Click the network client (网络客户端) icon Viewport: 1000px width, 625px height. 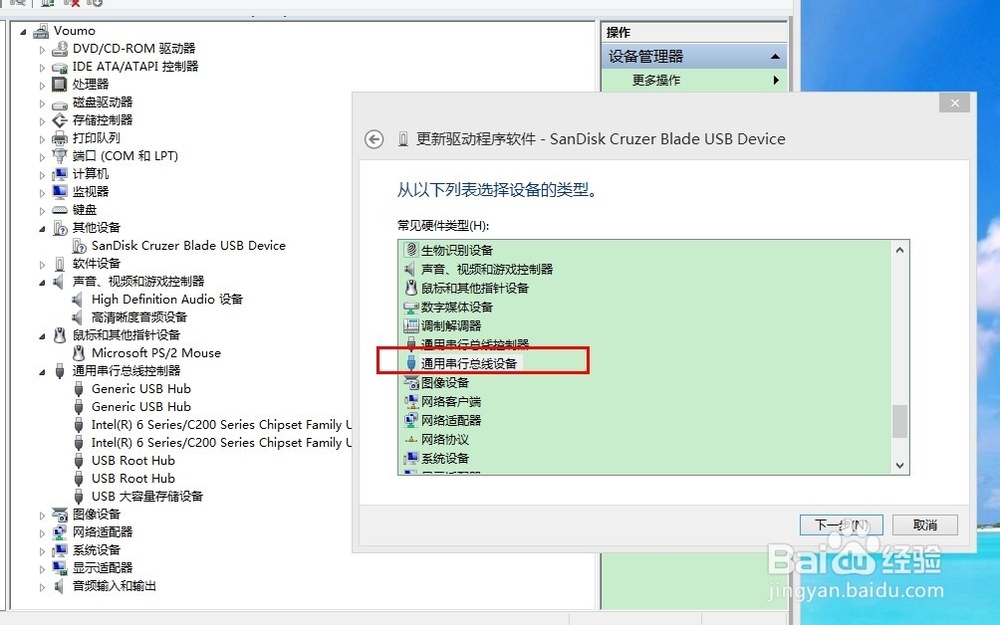click(411, 402)
